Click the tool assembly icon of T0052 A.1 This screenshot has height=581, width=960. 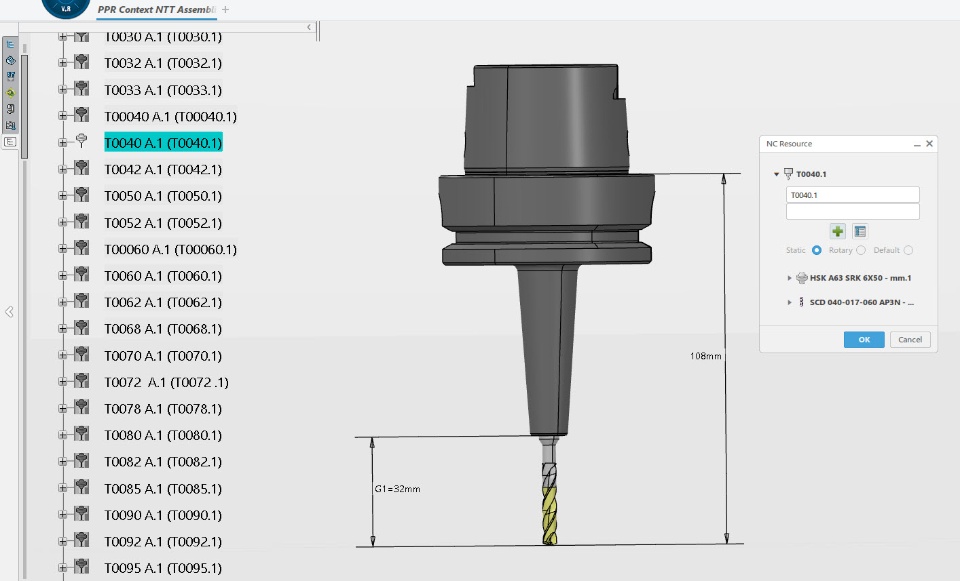(81, 222)
